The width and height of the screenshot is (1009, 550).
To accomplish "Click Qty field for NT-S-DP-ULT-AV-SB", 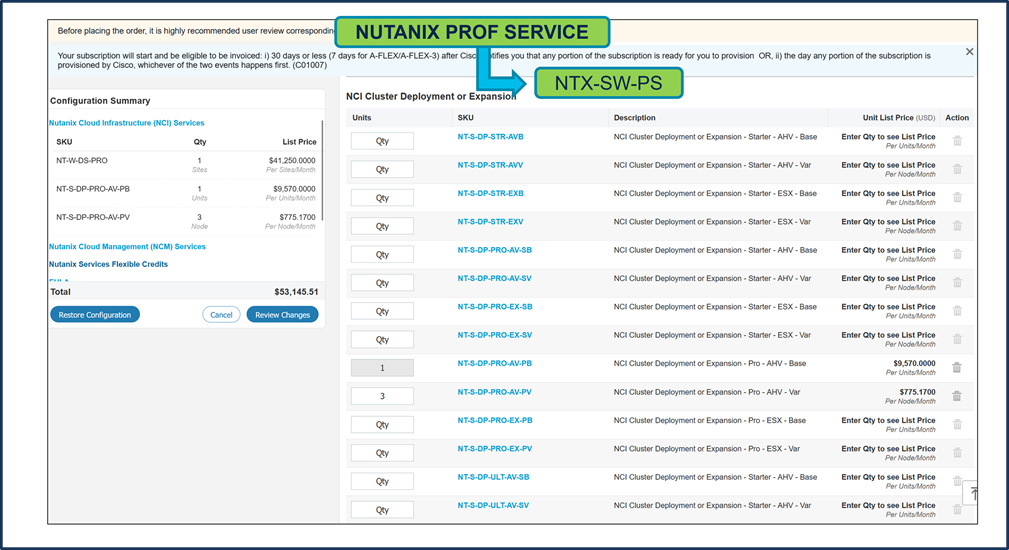I will [x=382, y=481].
